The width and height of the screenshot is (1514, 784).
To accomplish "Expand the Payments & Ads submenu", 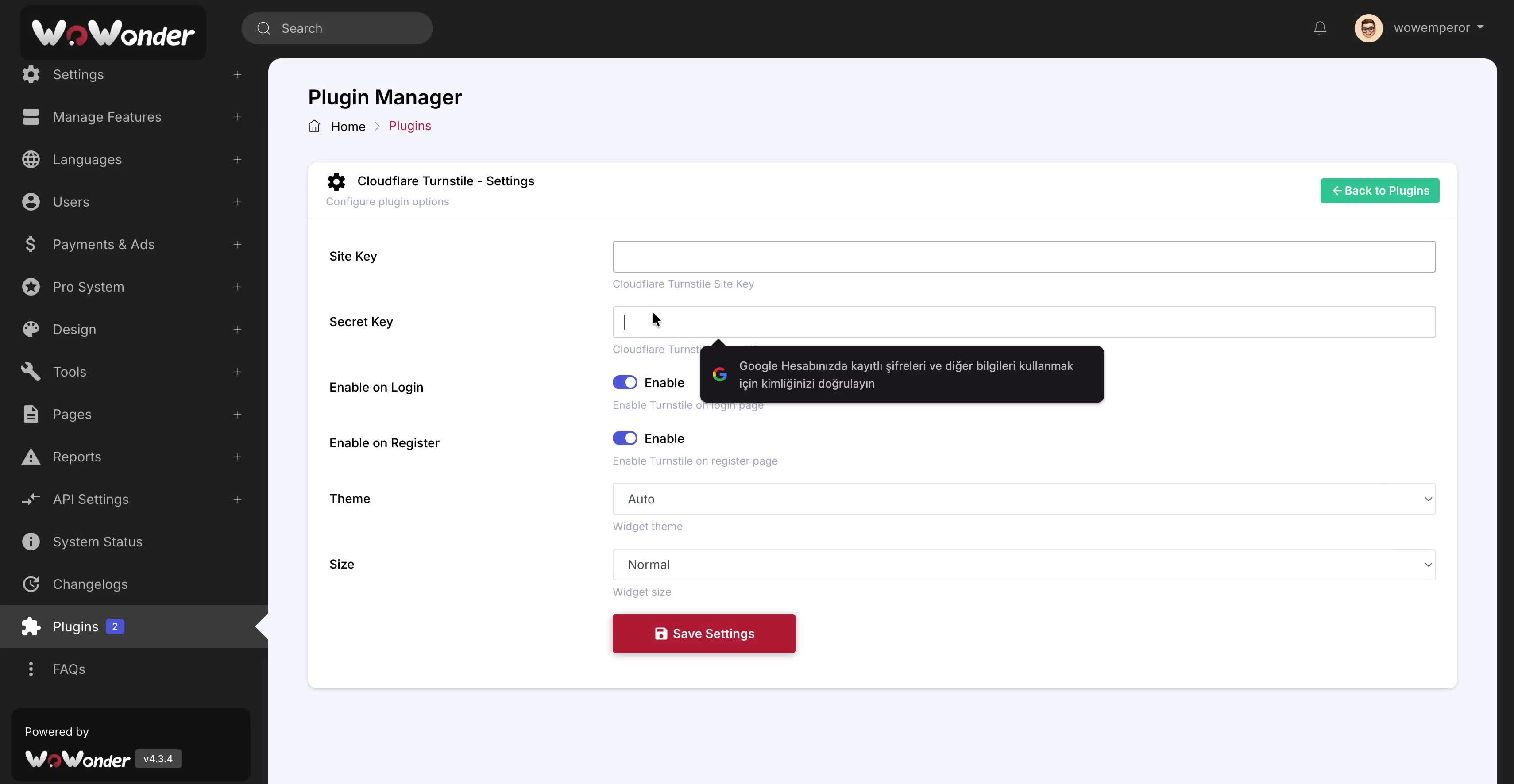I will tap(237, 244).
